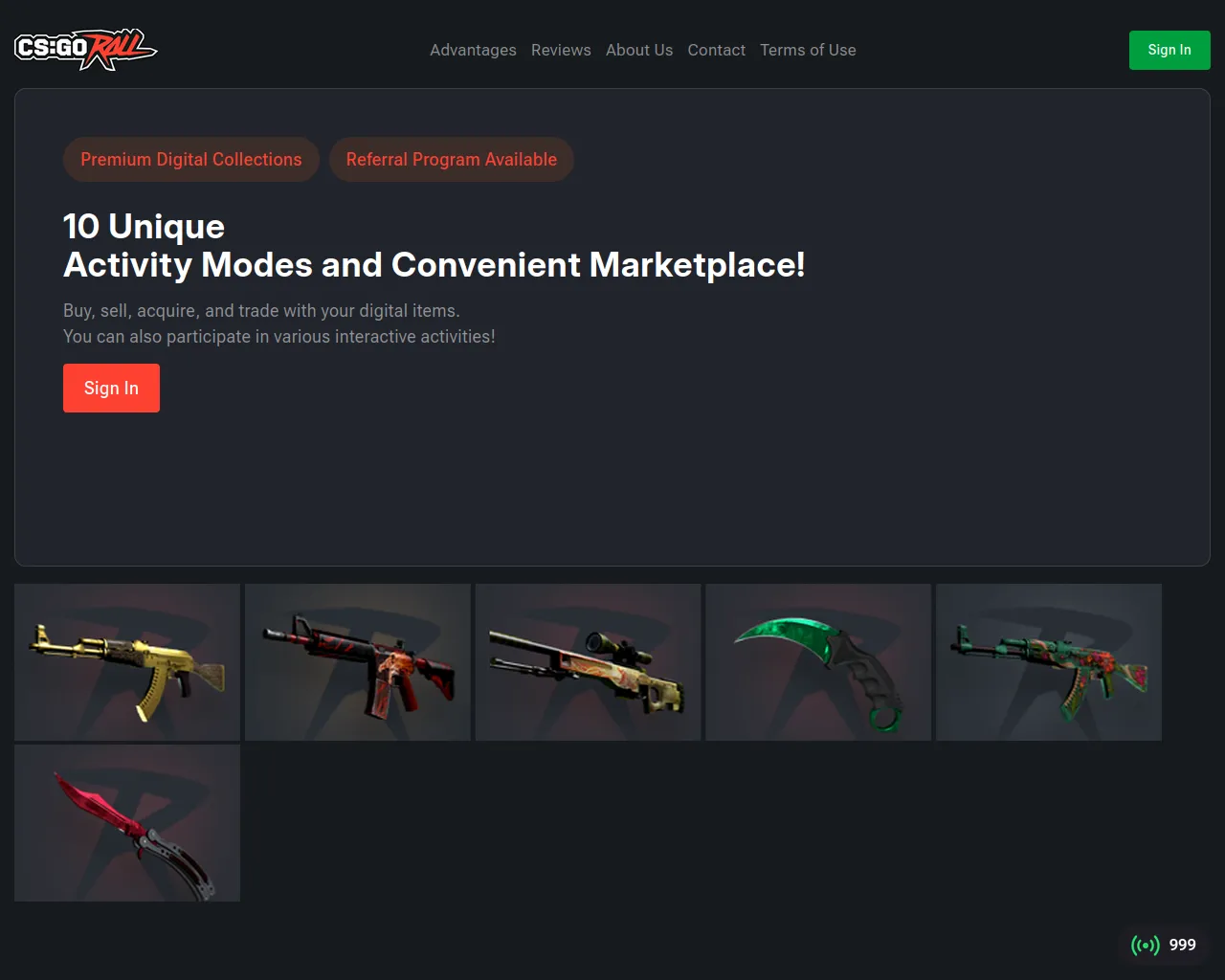Image resolution: width=1225 pixels, height=980 pixels.
Task: Select the Premium Digital Collections tag
Action: (x=191, y=159)
